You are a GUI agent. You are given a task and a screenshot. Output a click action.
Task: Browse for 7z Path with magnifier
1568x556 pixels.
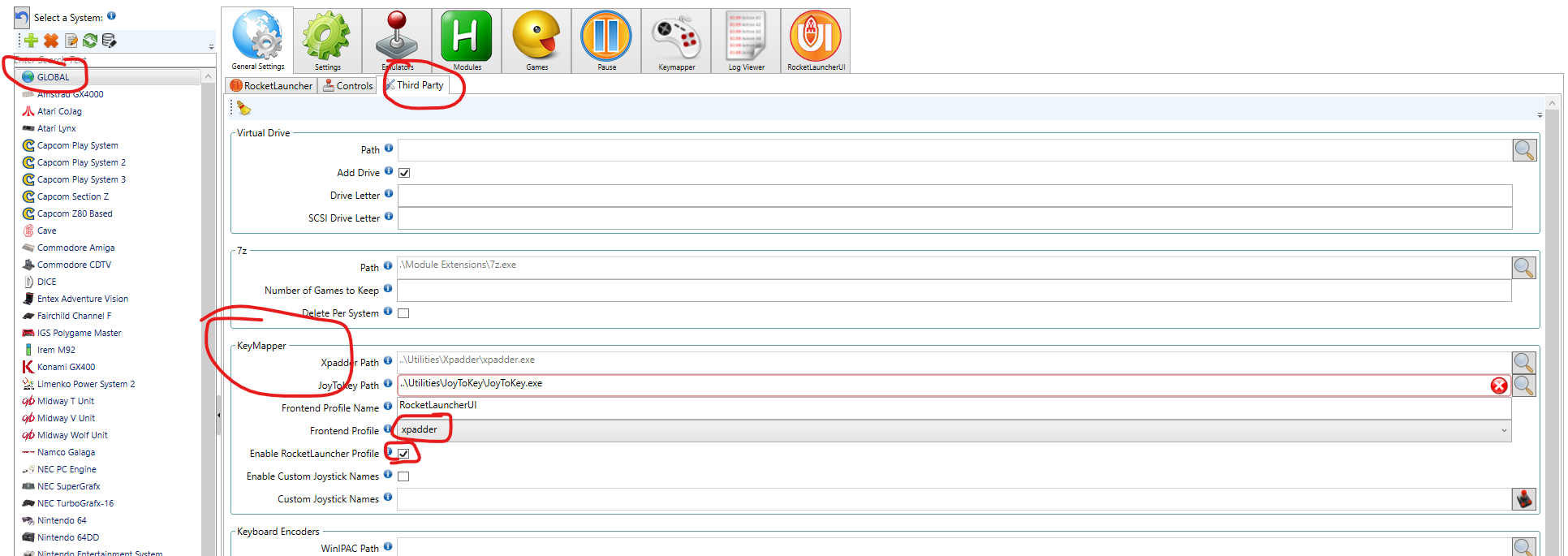point(1523,268)
